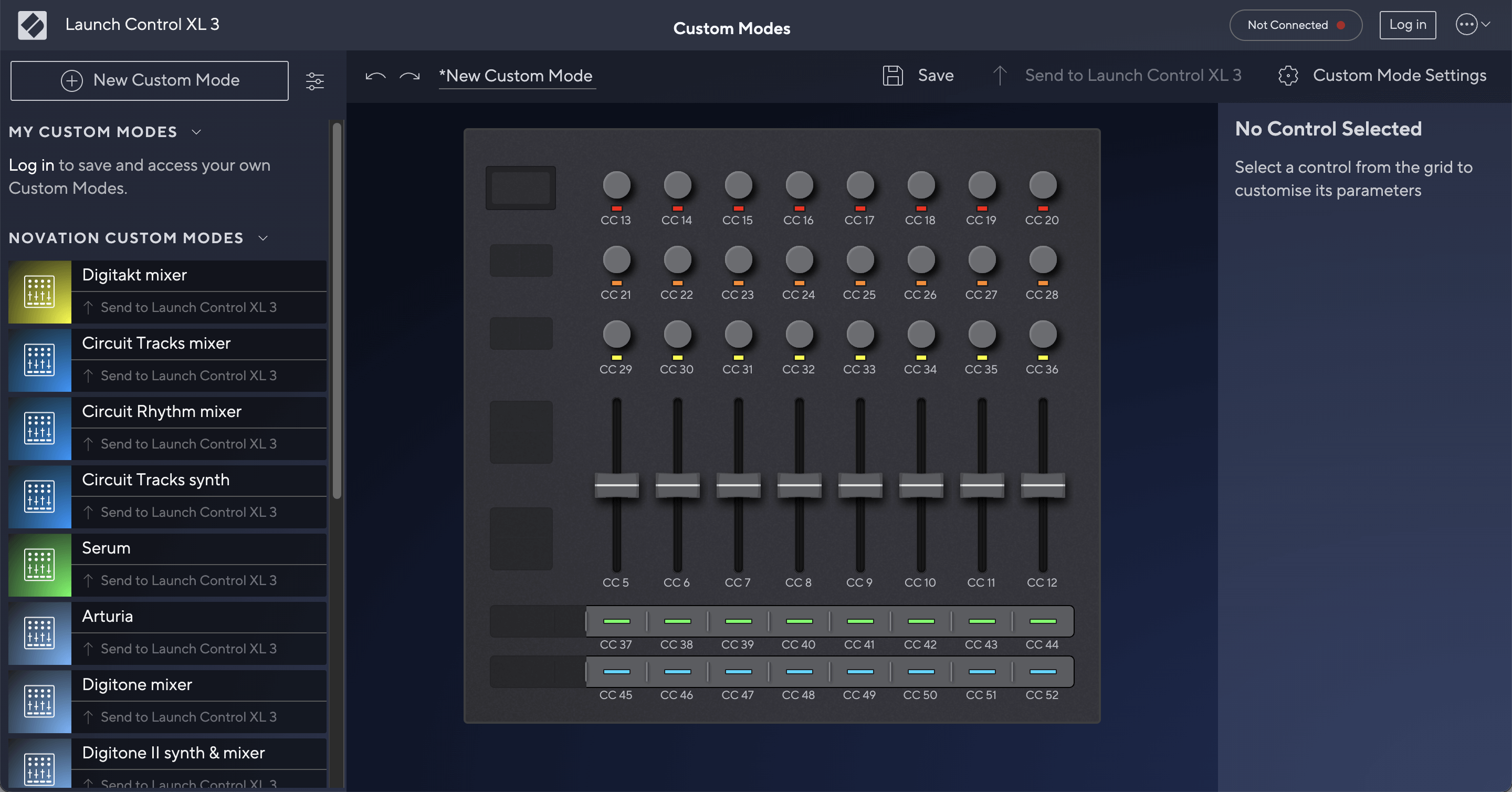Collapse the My Custom Modes section
The height and width of the screenshot is (792, 1512).
tap(197, 132)
